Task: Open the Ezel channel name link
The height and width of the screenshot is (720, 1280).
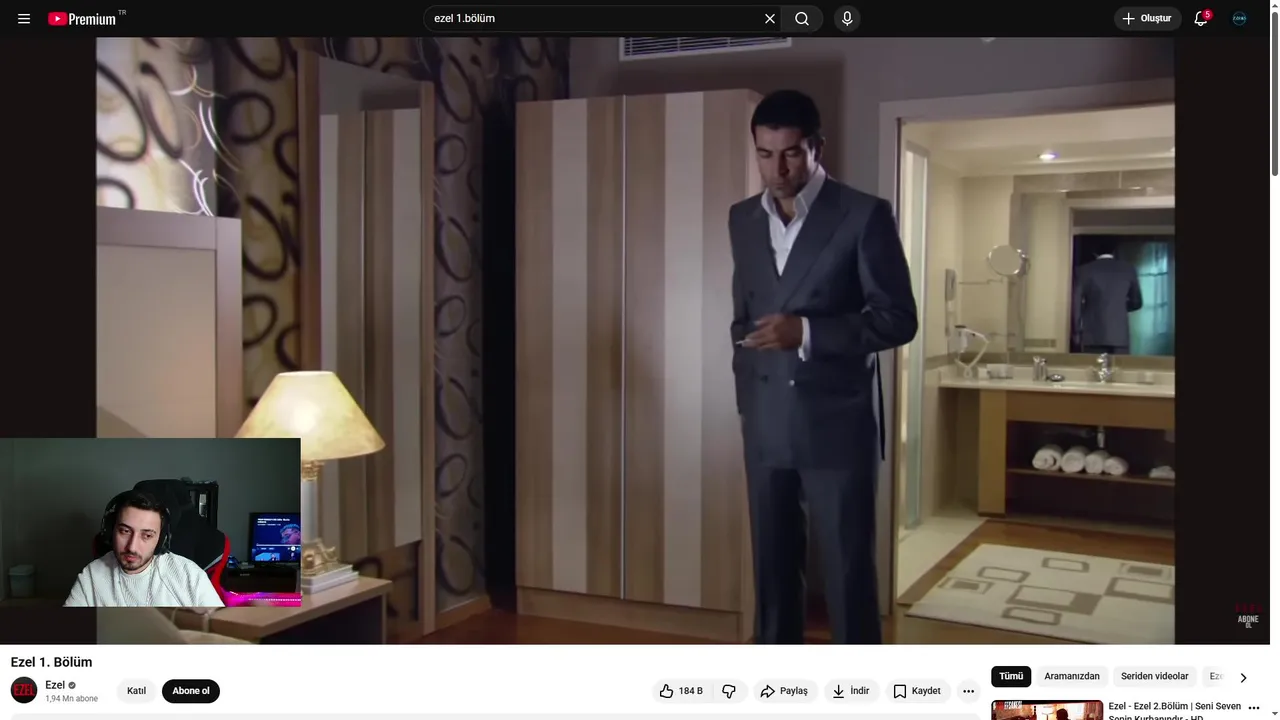Action: 55,685
